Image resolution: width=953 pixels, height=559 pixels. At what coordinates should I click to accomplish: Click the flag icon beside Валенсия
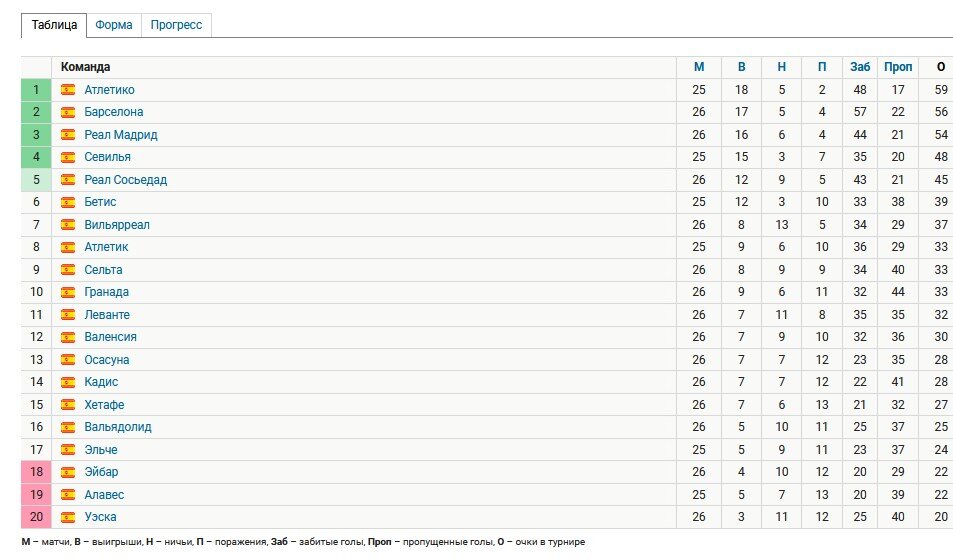coord(68,337)
